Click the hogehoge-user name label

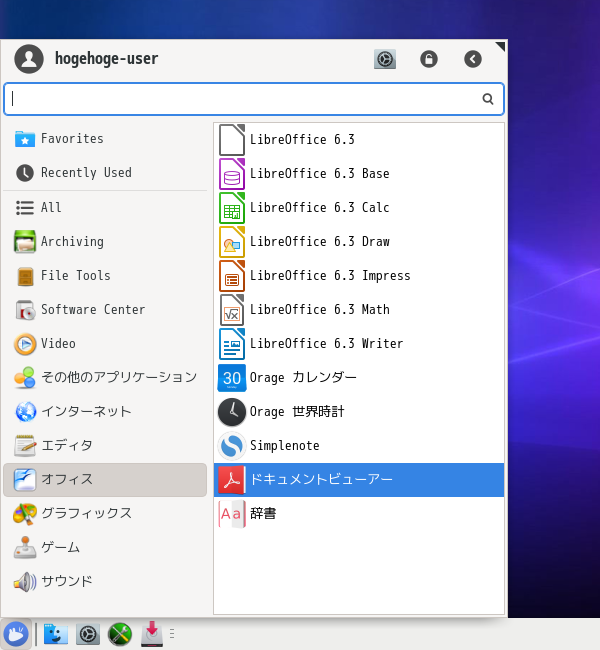tap(107, 59)
